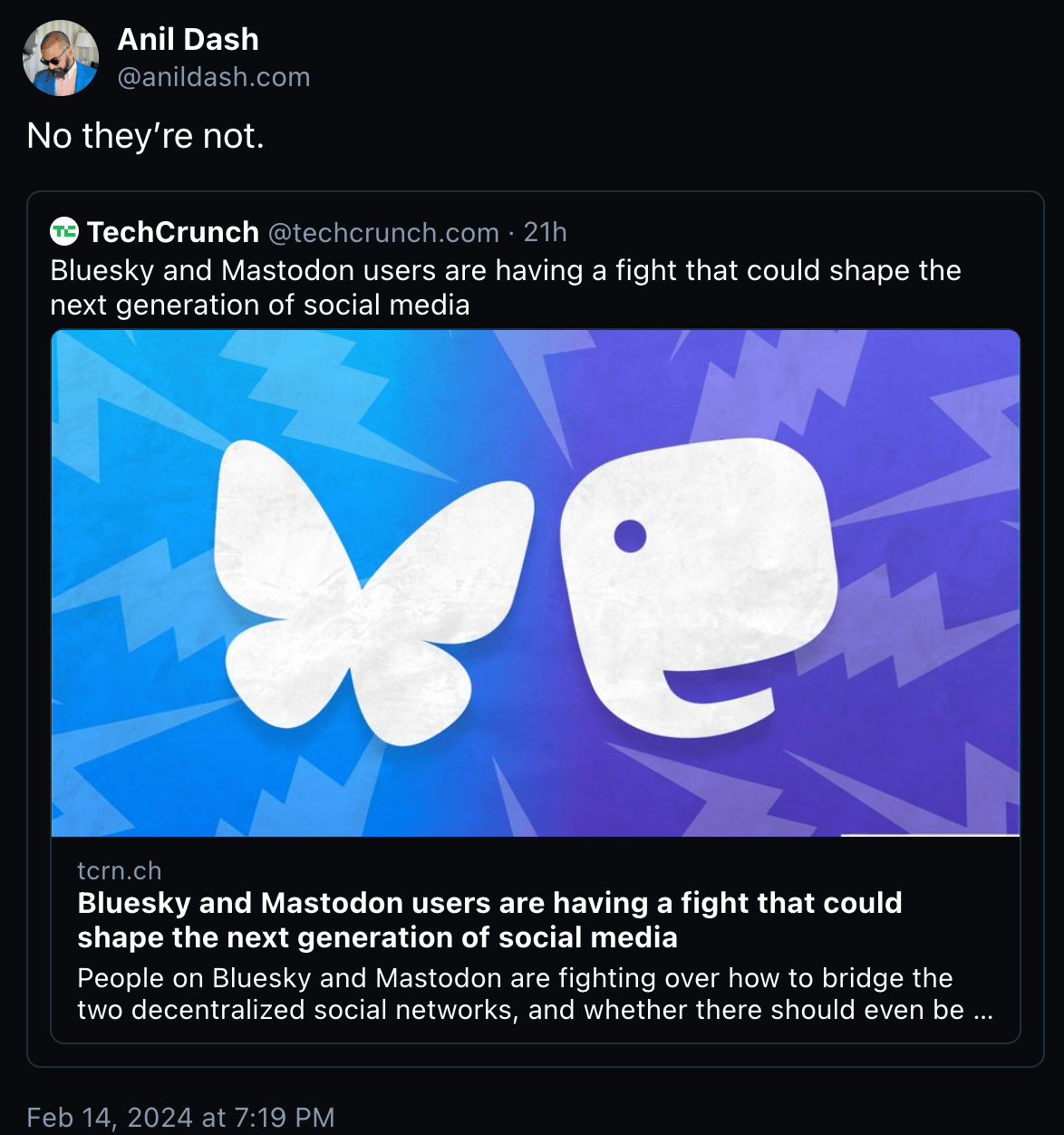Viewport: 1064px width, 1135px height.
Task: Click the tcrn.ch domain label
Action: pyautogui.click(x=120, y=870)
